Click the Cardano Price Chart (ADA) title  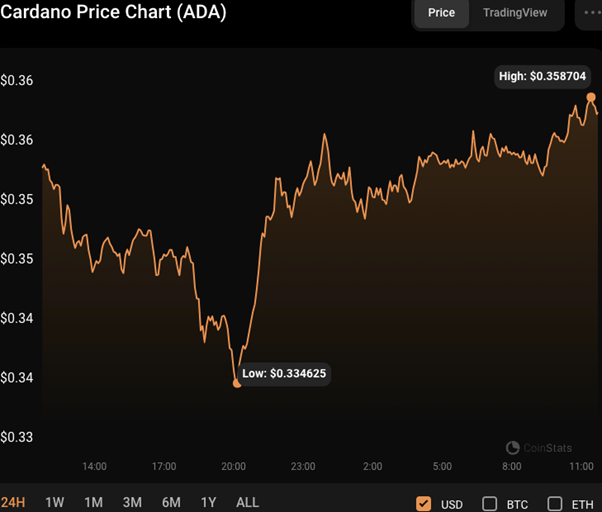113,13
